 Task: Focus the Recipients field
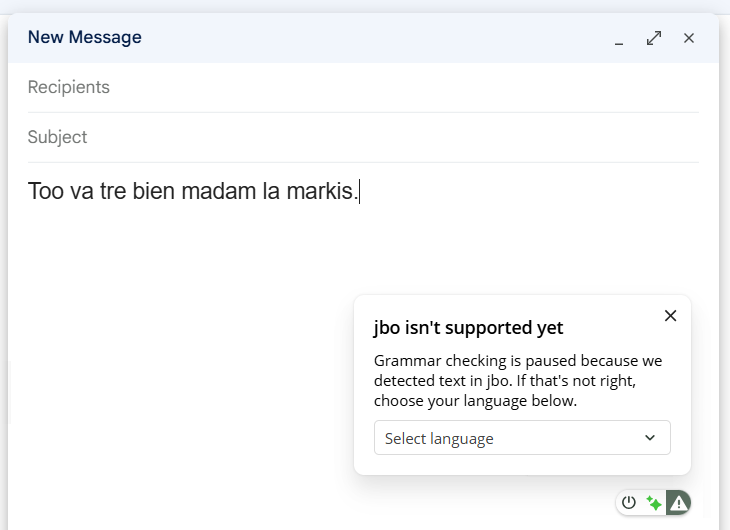[363, 87]
